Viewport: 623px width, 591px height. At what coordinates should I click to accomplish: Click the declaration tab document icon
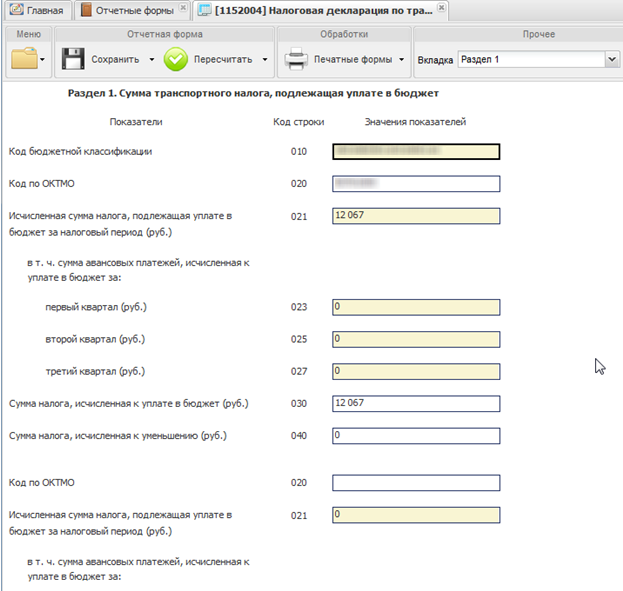click(x=204, y=10)
